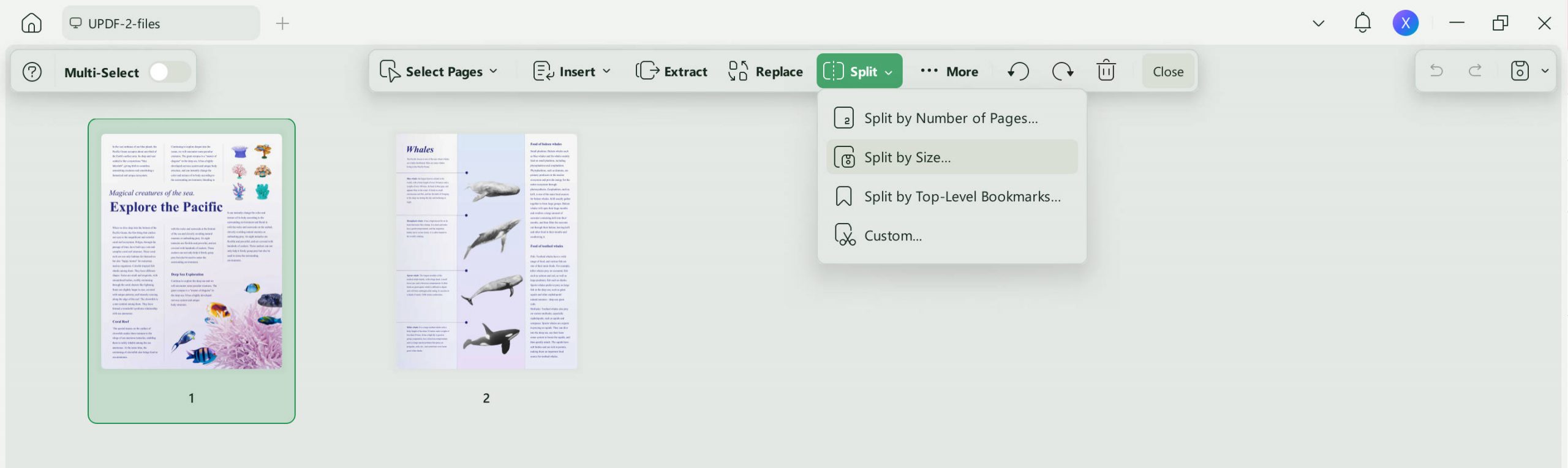This screenshot has width=1568, height=468.
Task: Click the Replace label
Action: click(x=779, y=72)
